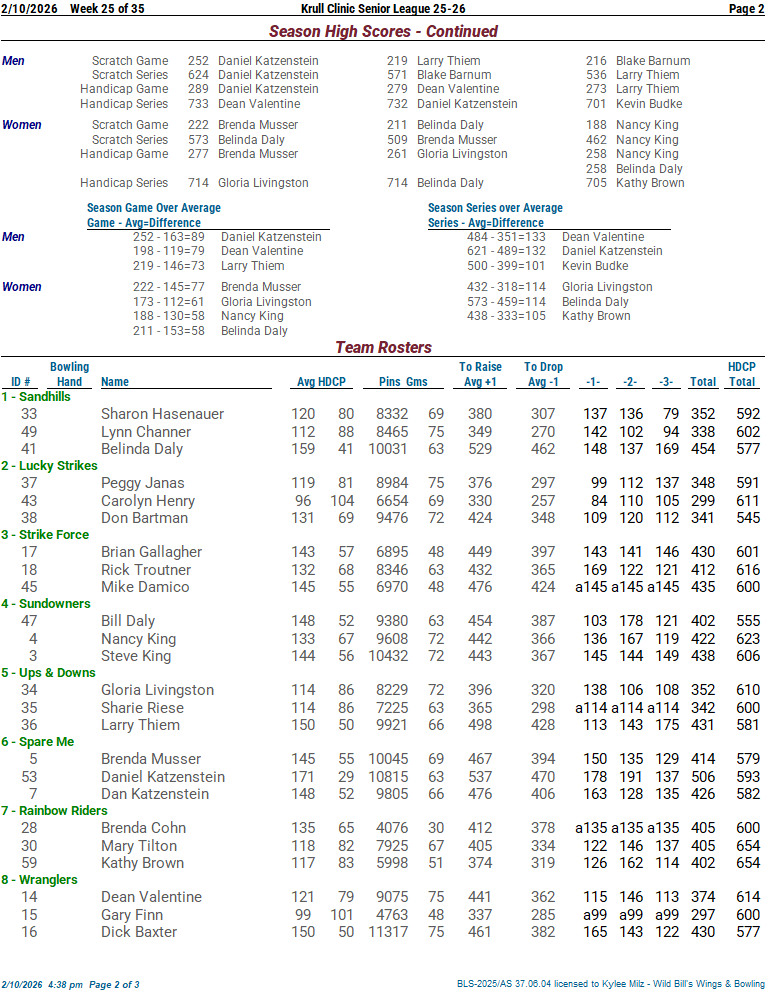
Task: Select the 'Season Series over Average' heading
Action: pos(495,208)
